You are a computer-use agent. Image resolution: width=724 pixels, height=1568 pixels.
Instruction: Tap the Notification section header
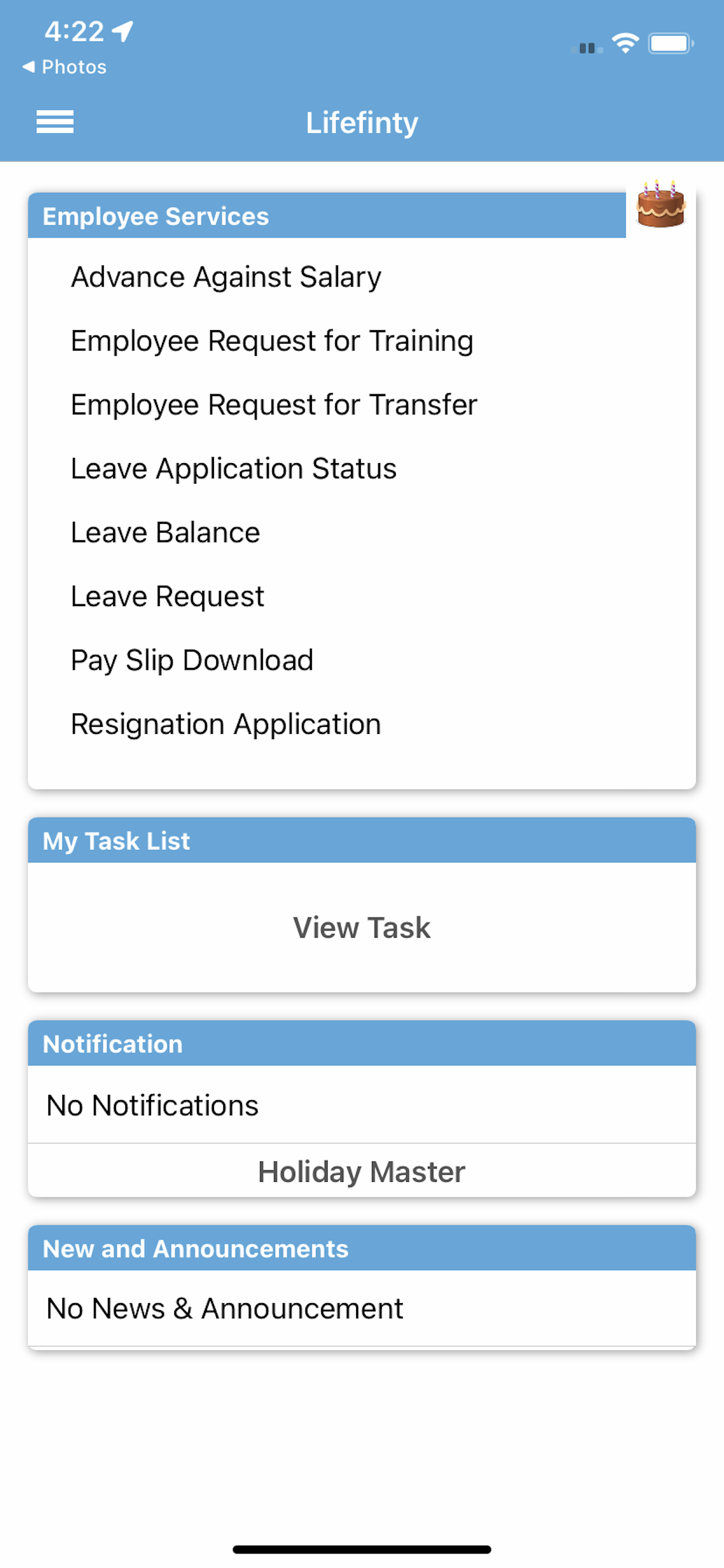pos(361,1044)
